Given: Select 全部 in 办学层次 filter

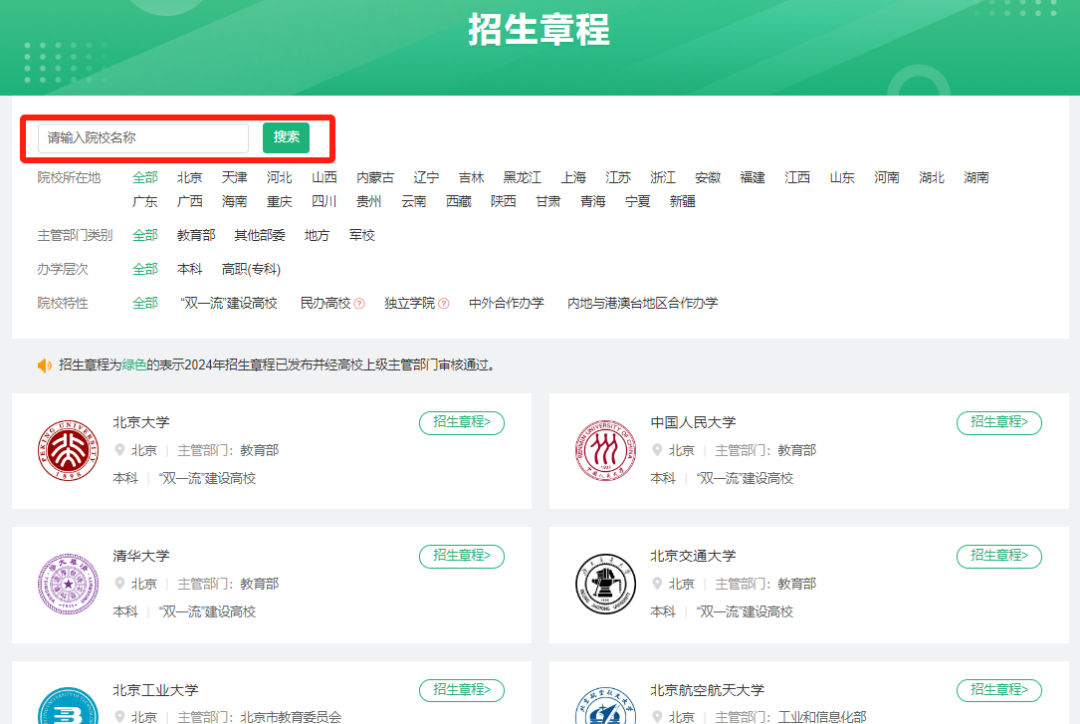Looking at the screenshot, I should [145, 269].
